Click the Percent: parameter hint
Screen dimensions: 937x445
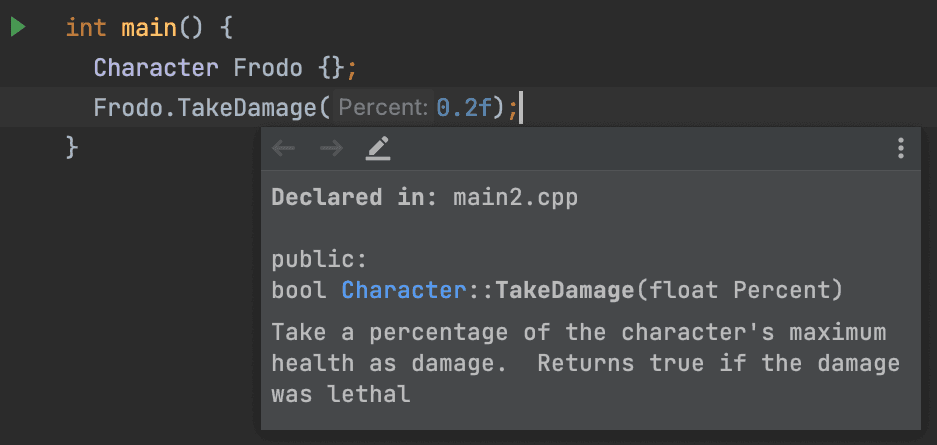point(383,107)
